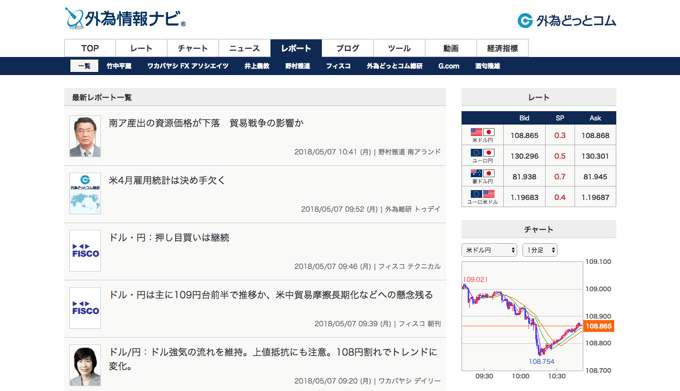Click the 米ドル/円 flag pair icon

click(483, 132)
